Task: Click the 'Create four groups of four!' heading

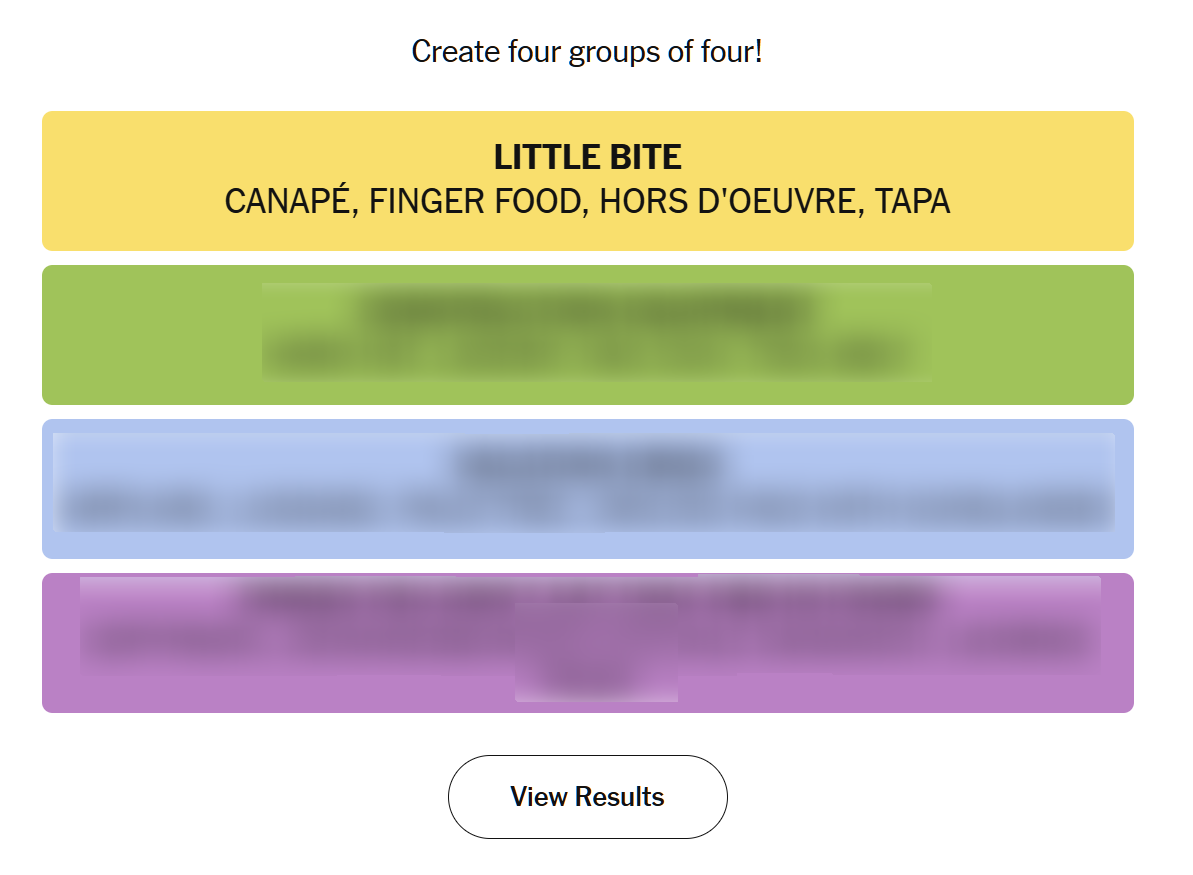Action: [x=587, y=51]
